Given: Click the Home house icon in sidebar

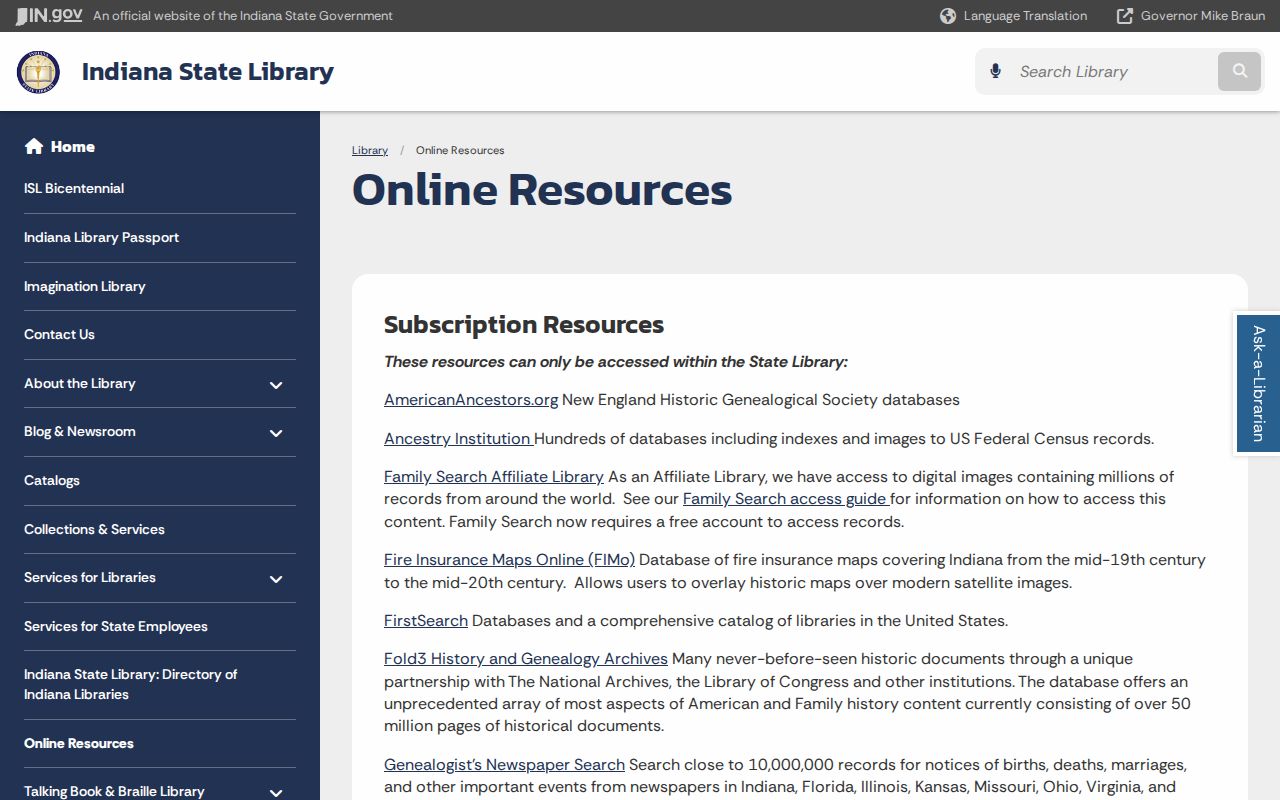Looking at the screenshot, I should pos(34,147).
